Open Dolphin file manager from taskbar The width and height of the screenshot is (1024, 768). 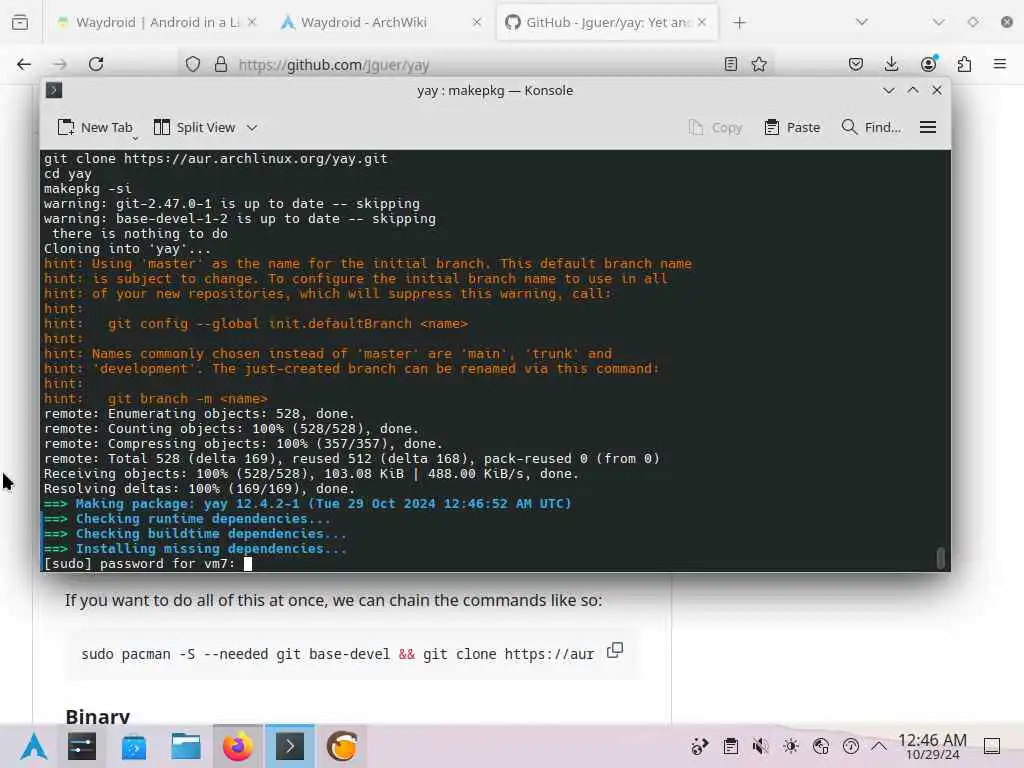(x=186, y=746)
